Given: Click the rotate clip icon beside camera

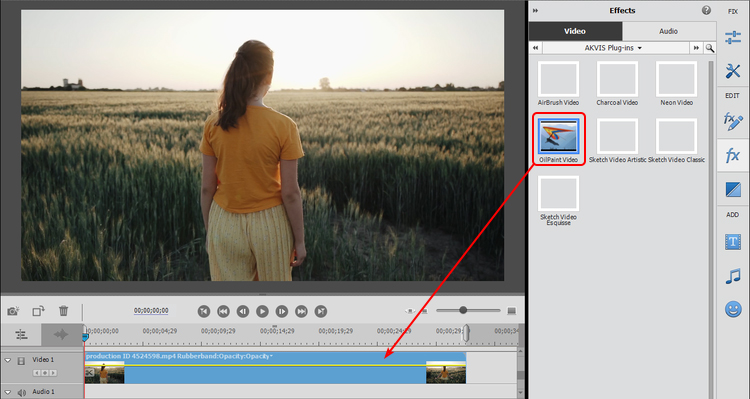Looking at the screenshot, I should pos(38,311).
